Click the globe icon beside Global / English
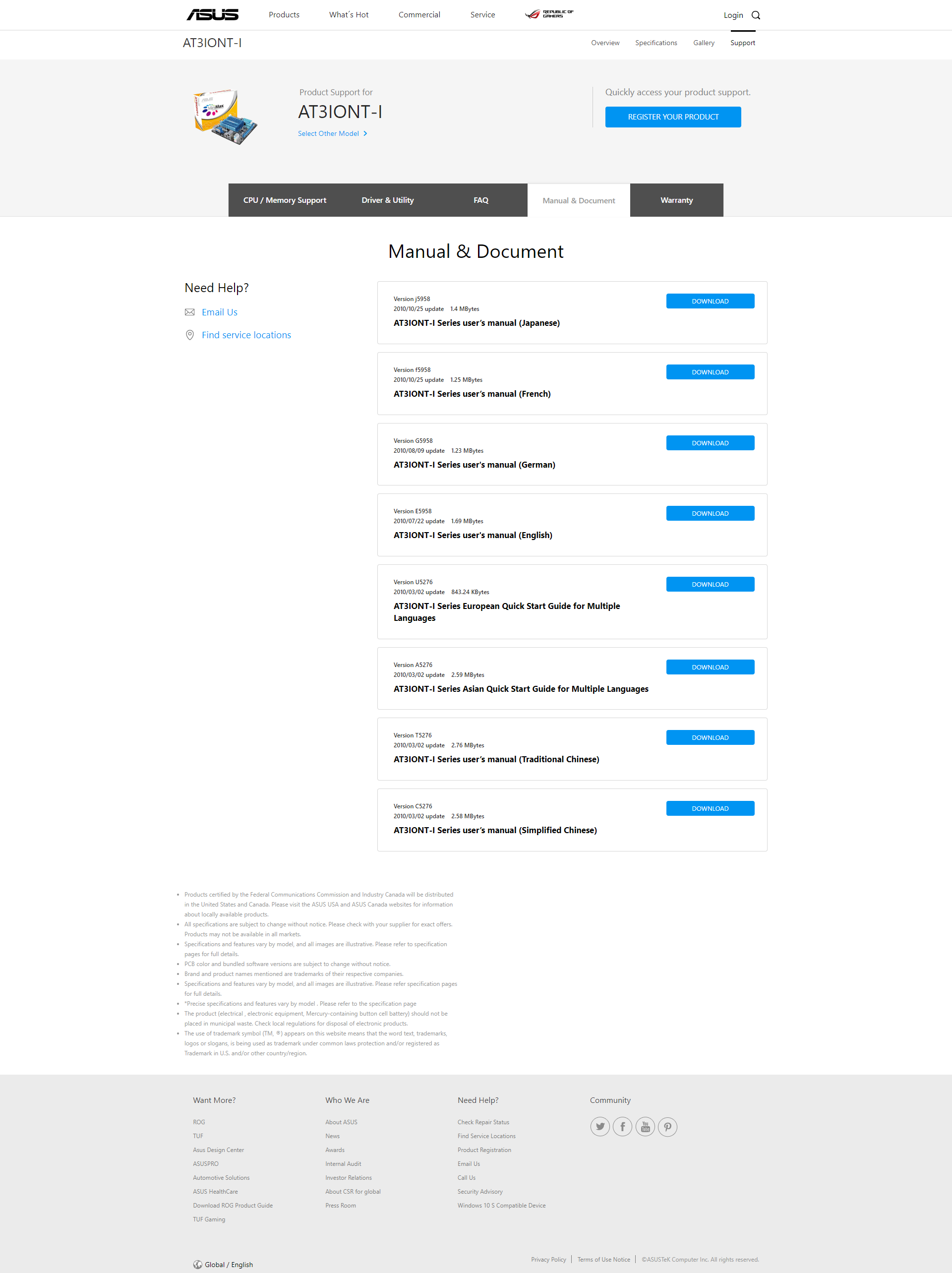The height and width of the screenshot is (1273, 952). pyautogui.click(x=197, y=1265)
